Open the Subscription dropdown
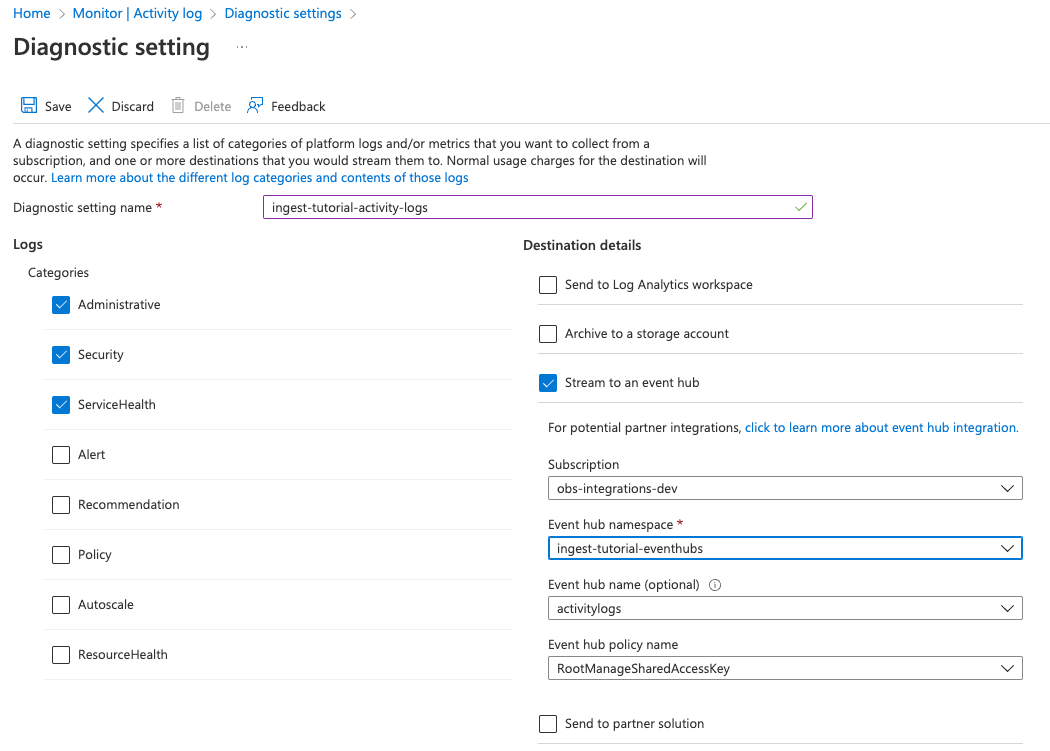 click(x=1009, y=488)
